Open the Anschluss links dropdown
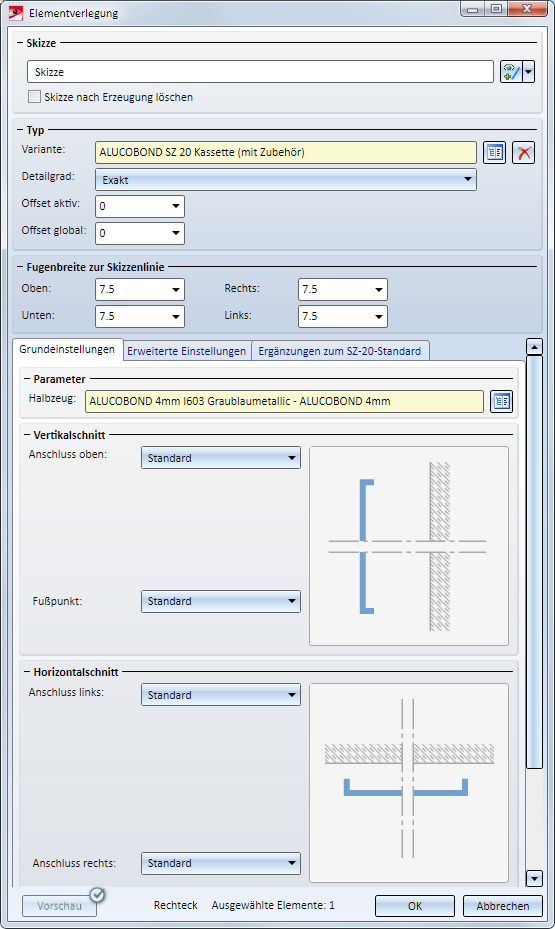 221,695
